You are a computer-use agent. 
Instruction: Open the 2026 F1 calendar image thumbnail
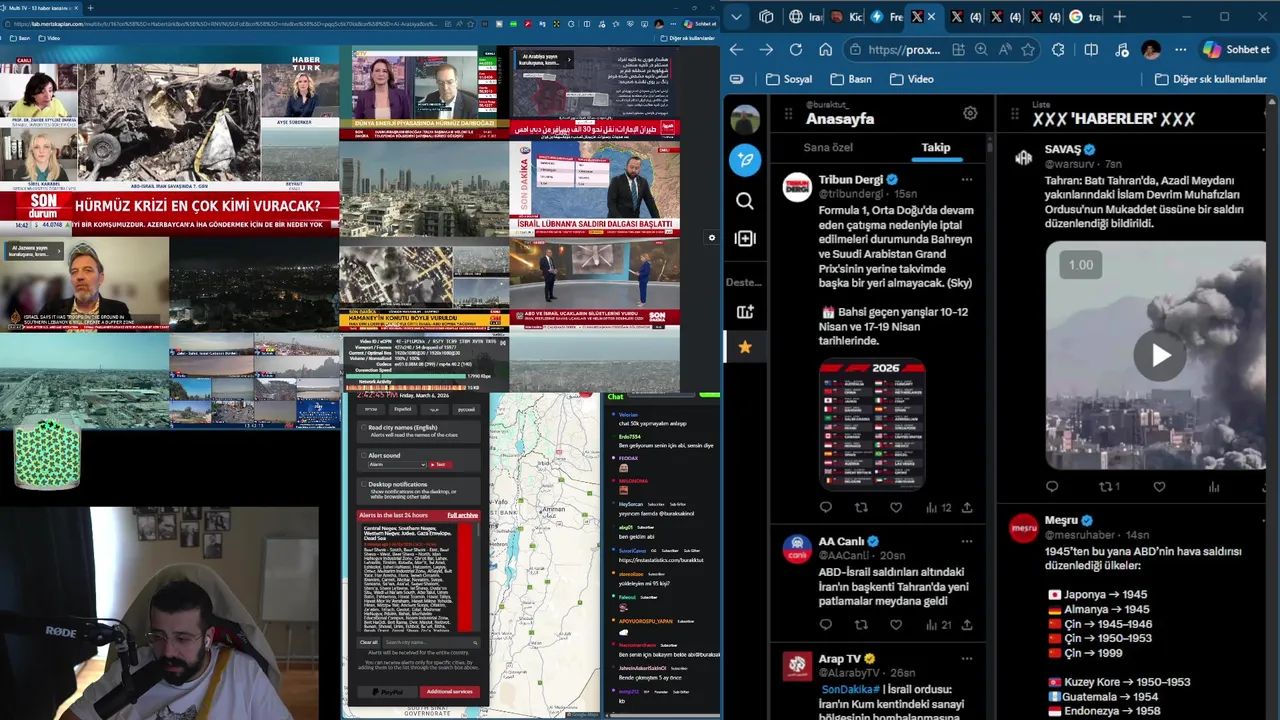(x=872, y=424)
